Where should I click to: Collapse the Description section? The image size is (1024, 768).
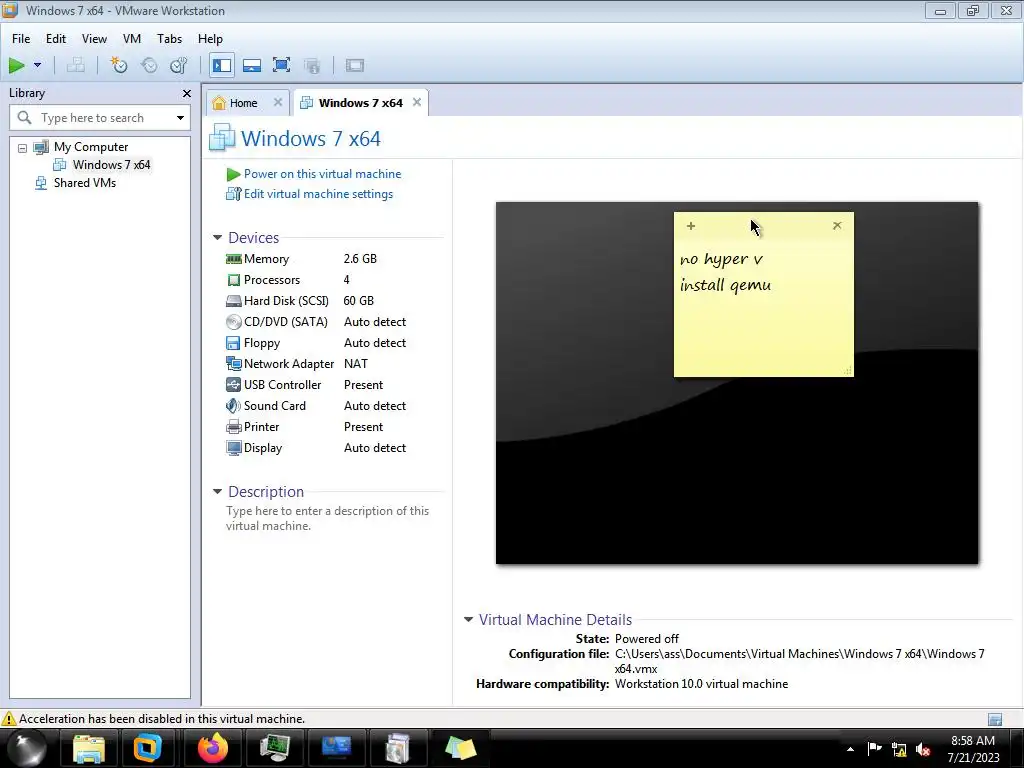tap(217, 492)
